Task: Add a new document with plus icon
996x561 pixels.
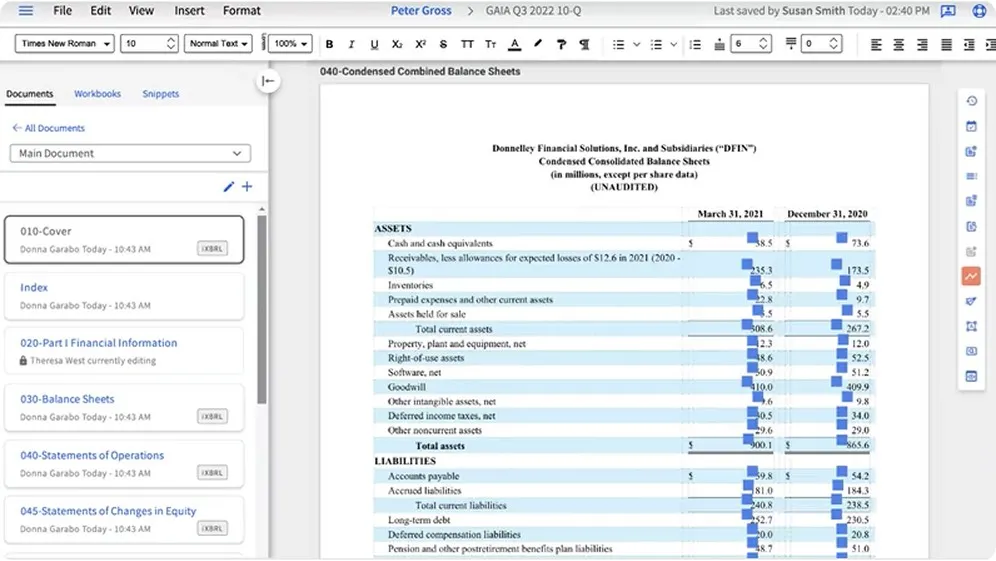Action: (247, 187)
